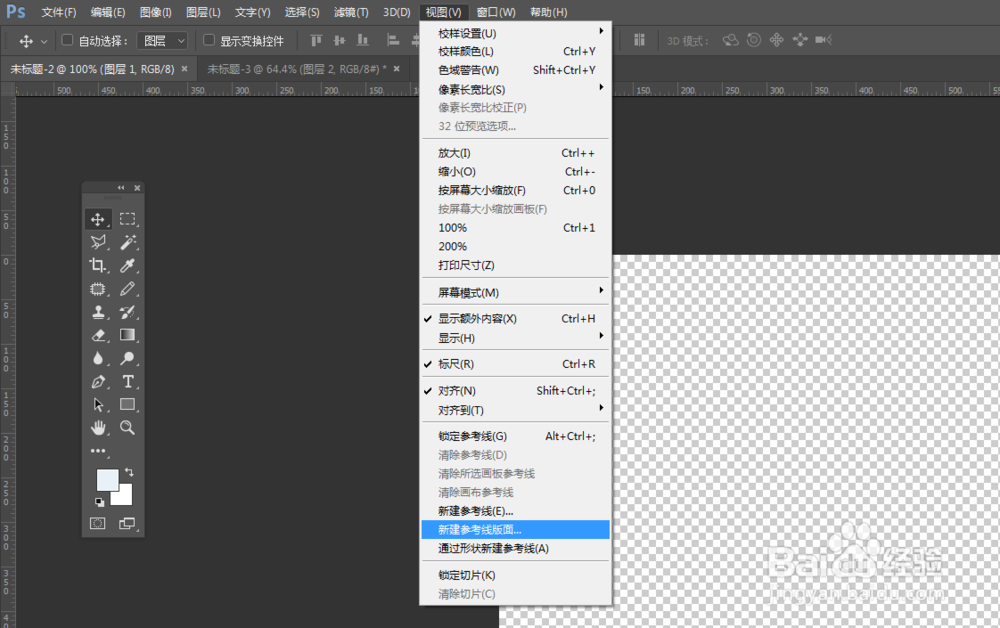
Task: Activate the Crop tool
Action: (x=97, y=267)
